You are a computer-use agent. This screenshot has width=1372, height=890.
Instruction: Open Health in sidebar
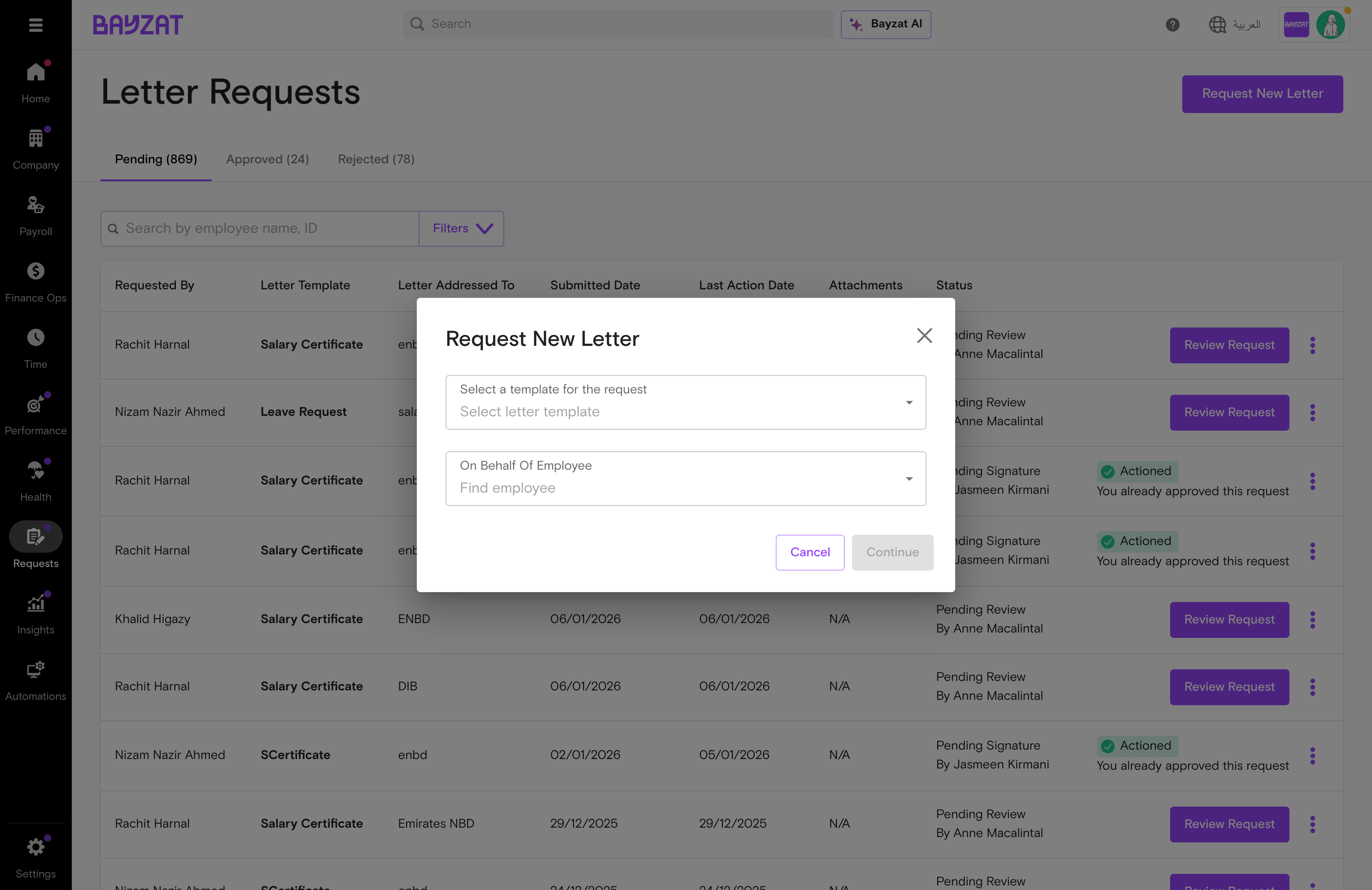[x=36, y=481]
